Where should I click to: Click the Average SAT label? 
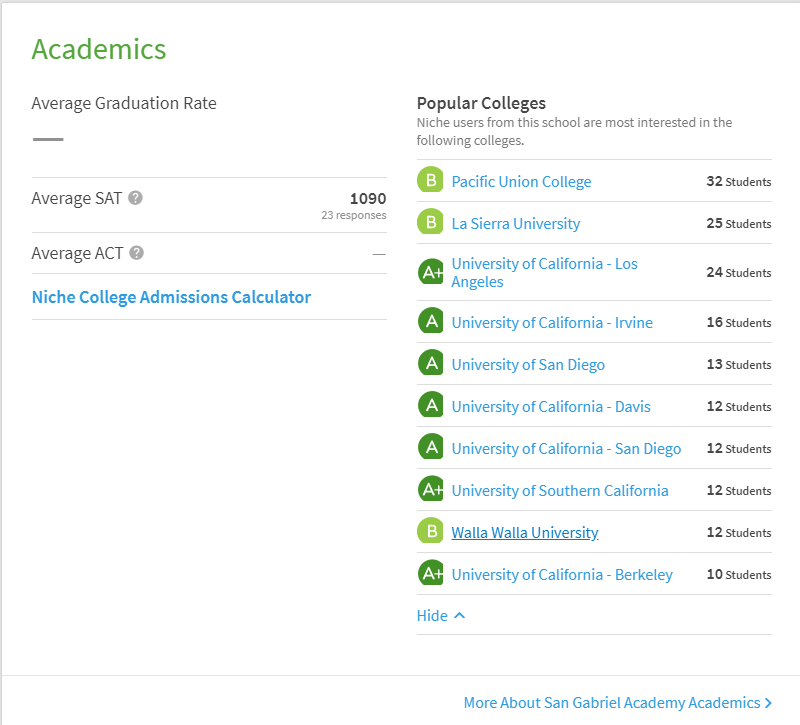pyautogui.click(x=77, y=198)
